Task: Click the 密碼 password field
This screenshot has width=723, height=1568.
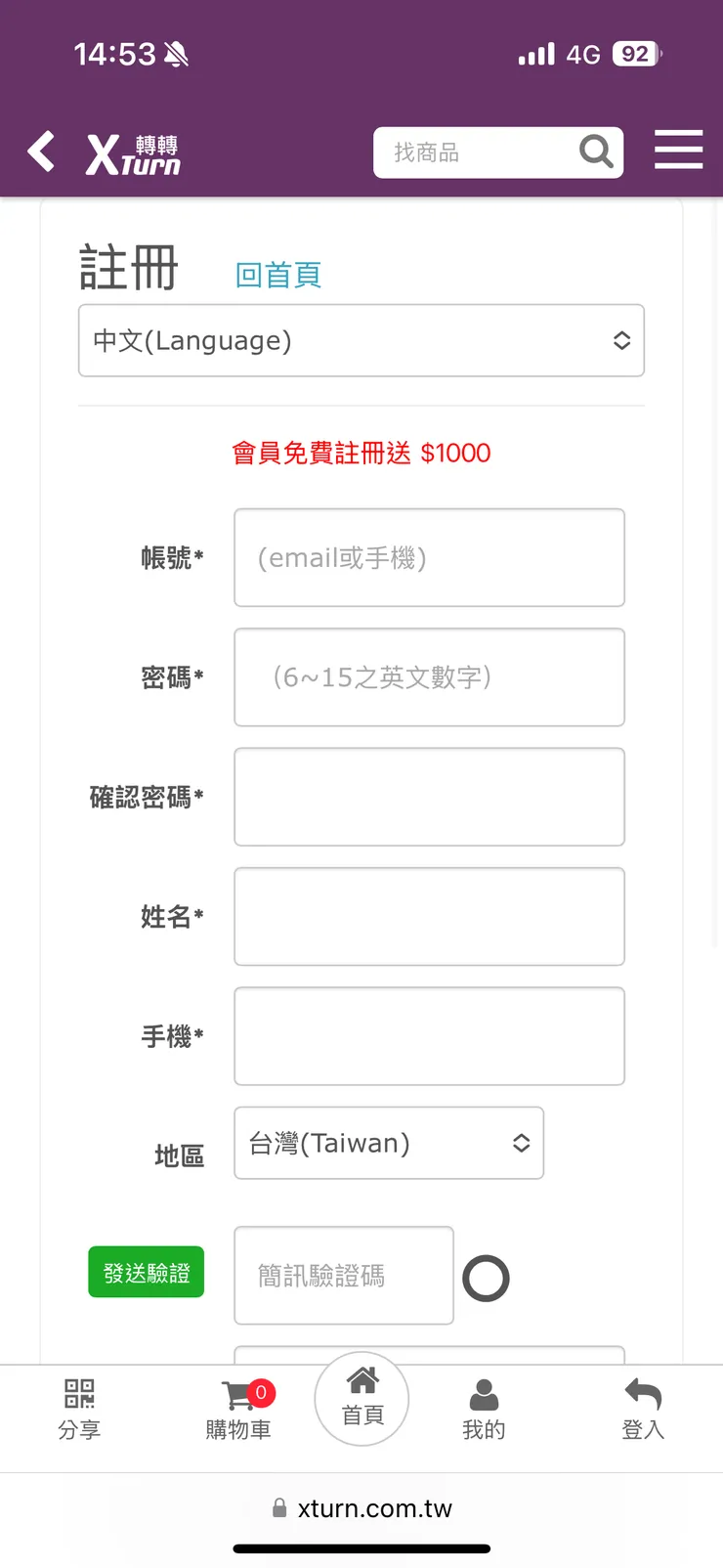Action: [429, 677]
